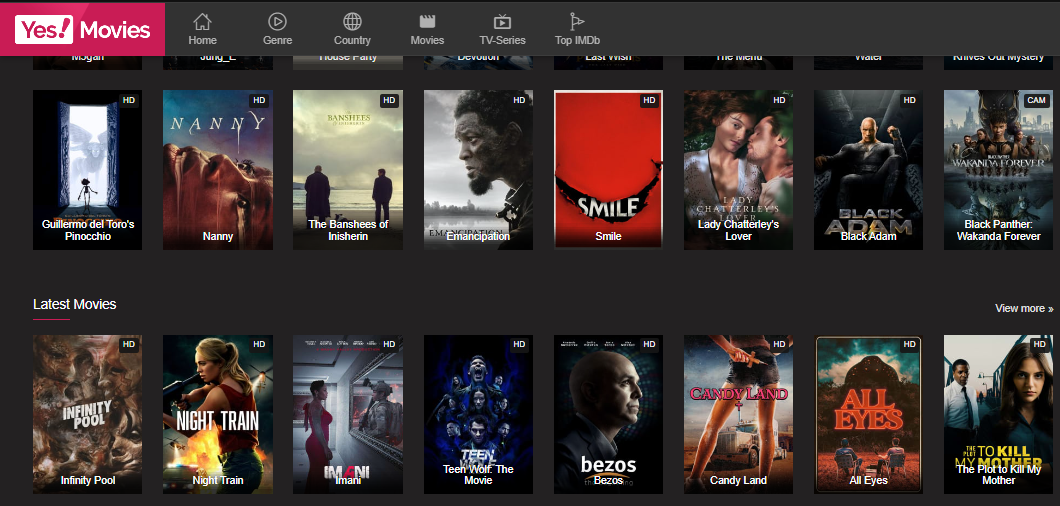Click the HD badge on Pinocchio poster
Image resolution: width=1060 pixels, height=506 pixels.
coord(128,100)
